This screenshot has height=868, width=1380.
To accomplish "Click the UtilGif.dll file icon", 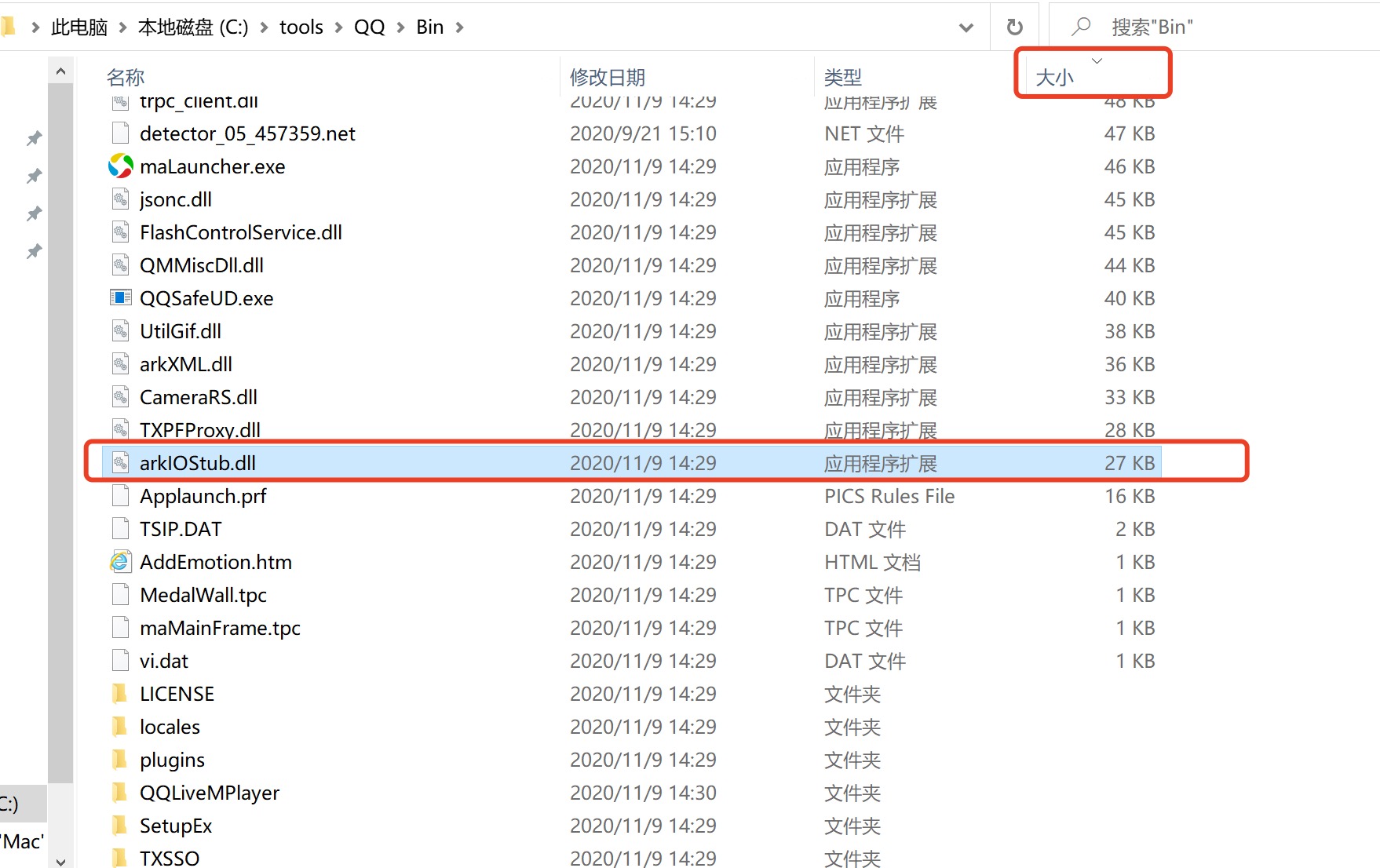I will (120, 331).
